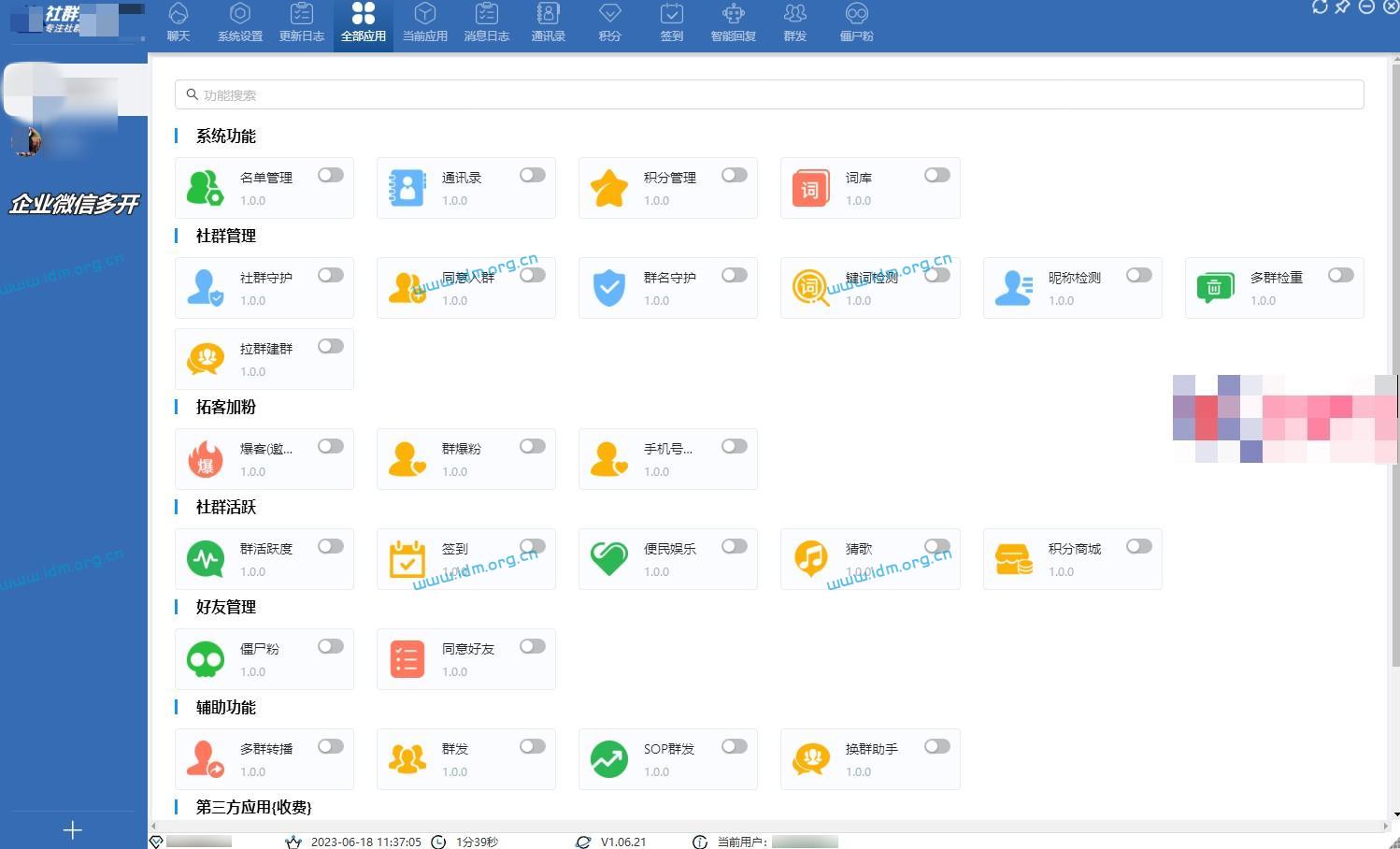This screenshot has width=1400, height=849.
Task: Click the 积分管理 star icon
Action: 608,188
